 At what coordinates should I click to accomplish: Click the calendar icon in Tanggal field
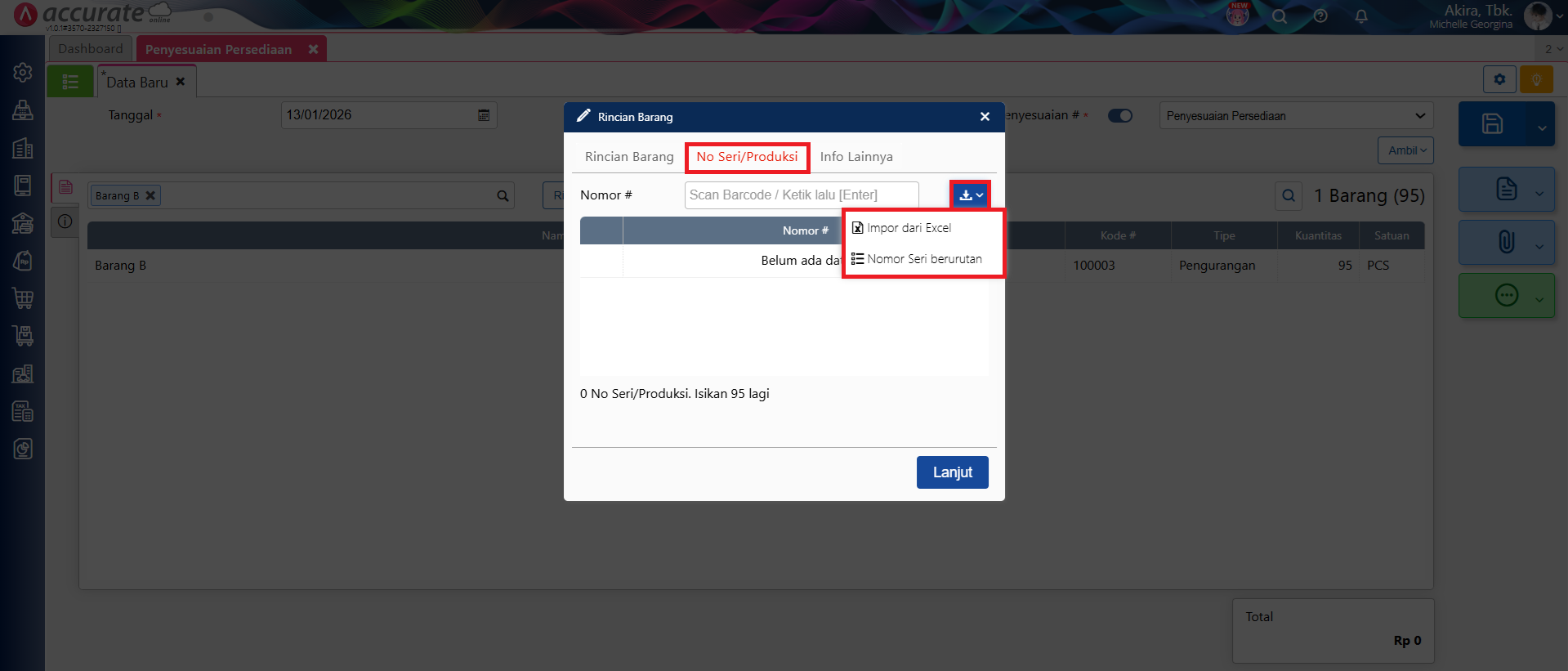tap(484, 115)
